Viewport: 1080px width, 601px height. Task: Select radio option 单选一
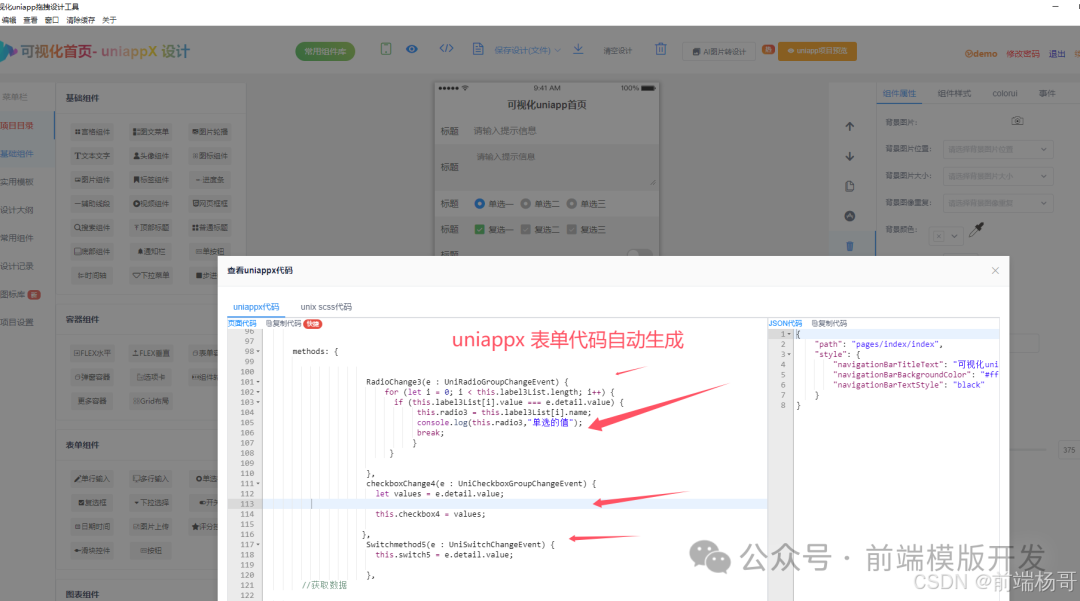(479, 204)
